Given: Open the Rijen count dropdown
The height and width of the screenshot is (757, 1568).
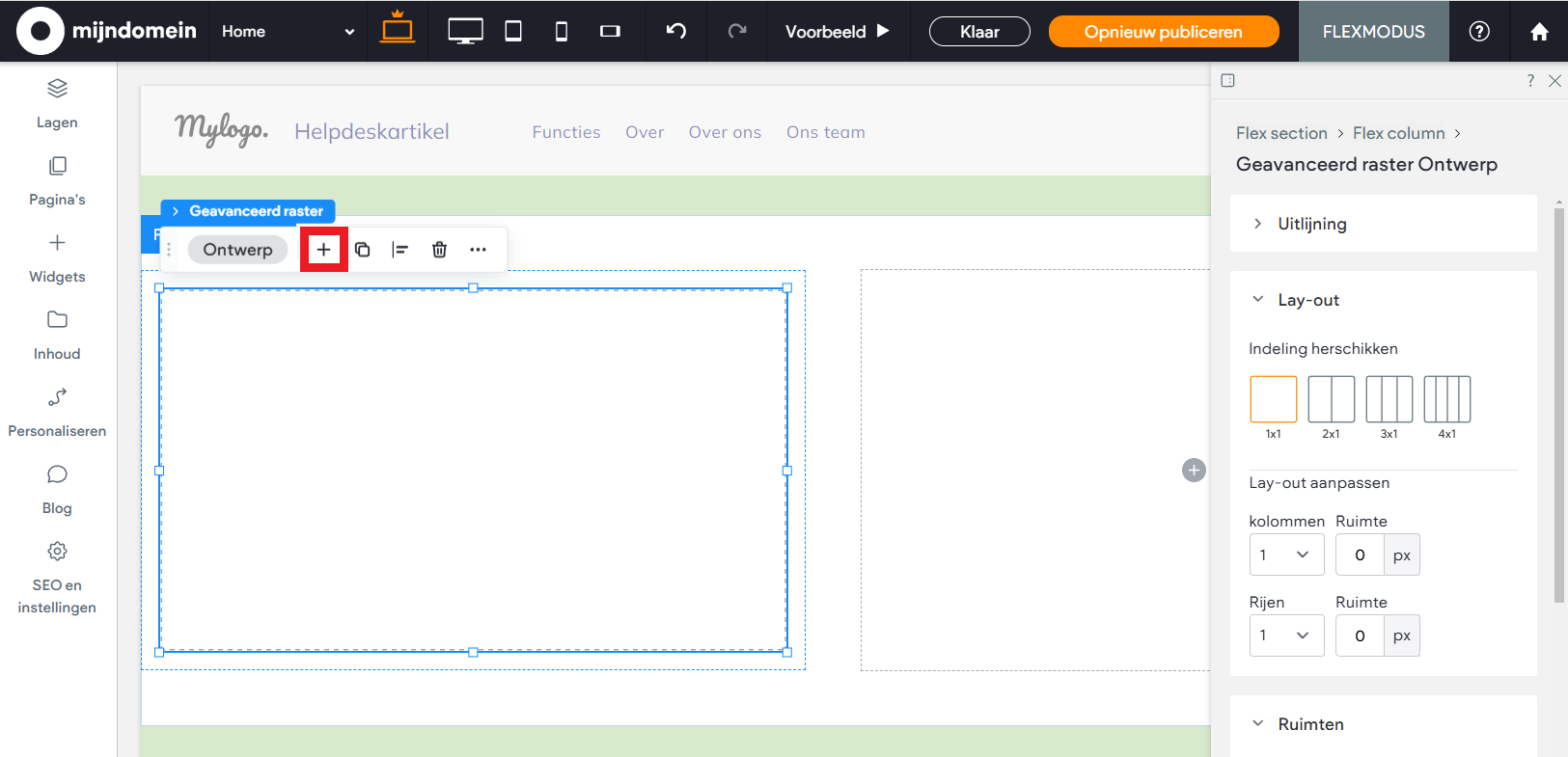Looking at the screenshot, I should point(1286,635).
